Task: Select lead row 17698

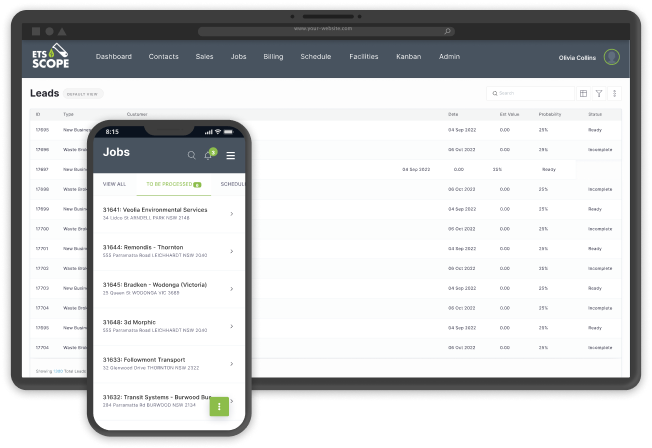Action: pyautogui.click(x=326, y=189)
